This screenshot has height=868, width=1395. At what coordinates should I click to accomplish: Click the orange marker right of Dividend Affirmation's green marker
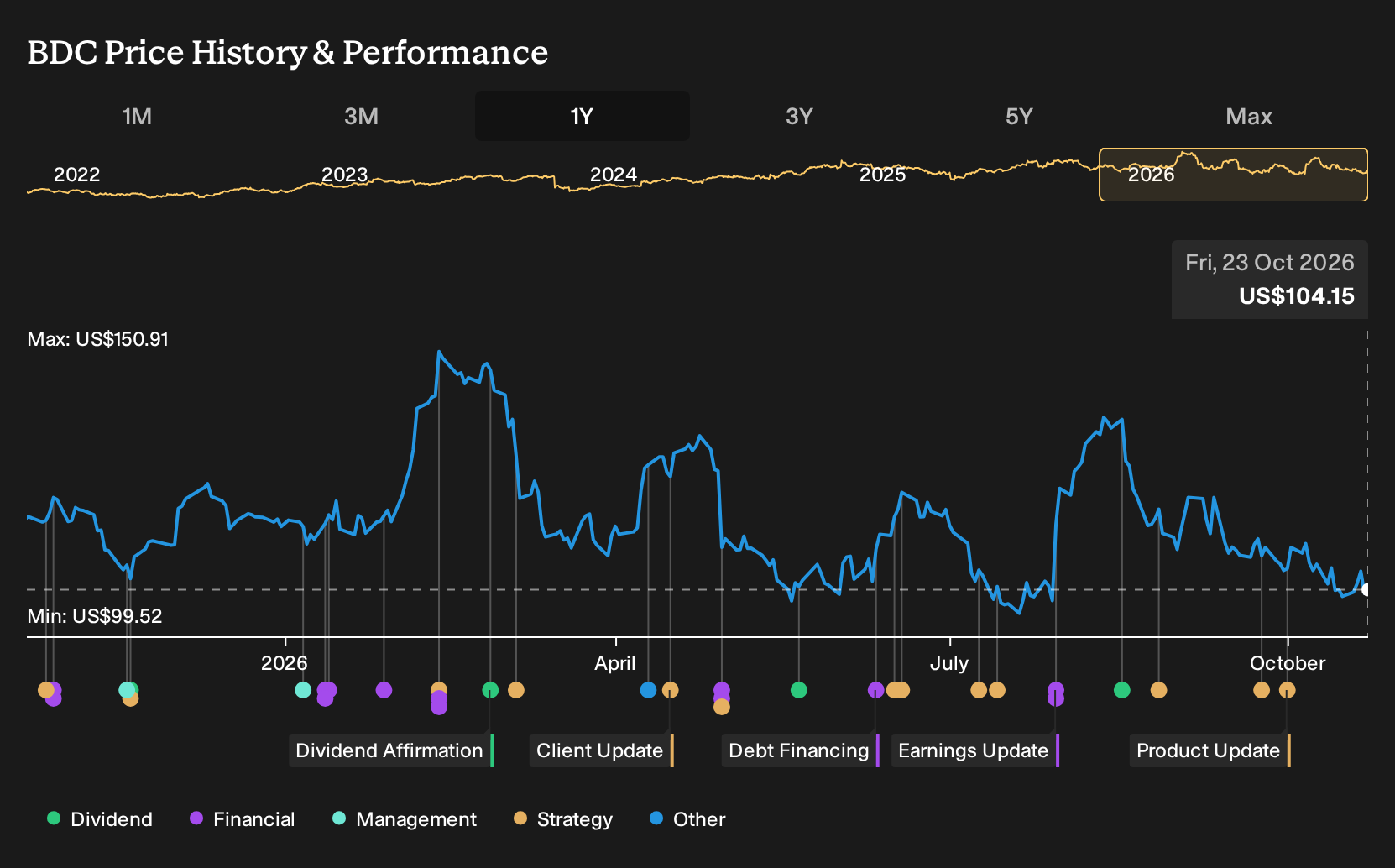515,690
